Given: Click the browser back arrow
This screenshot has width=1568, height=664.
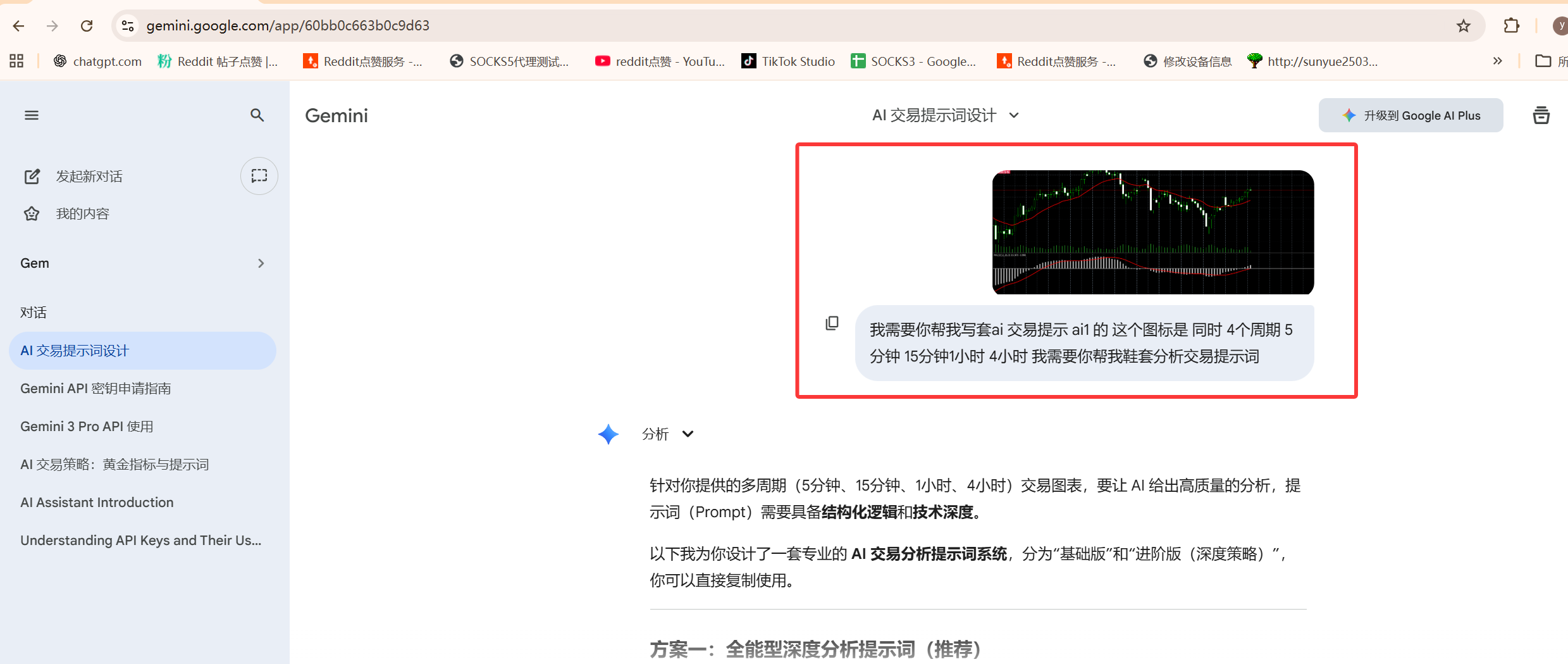Looking at the screenshot, I should click(x=19, y=26).
